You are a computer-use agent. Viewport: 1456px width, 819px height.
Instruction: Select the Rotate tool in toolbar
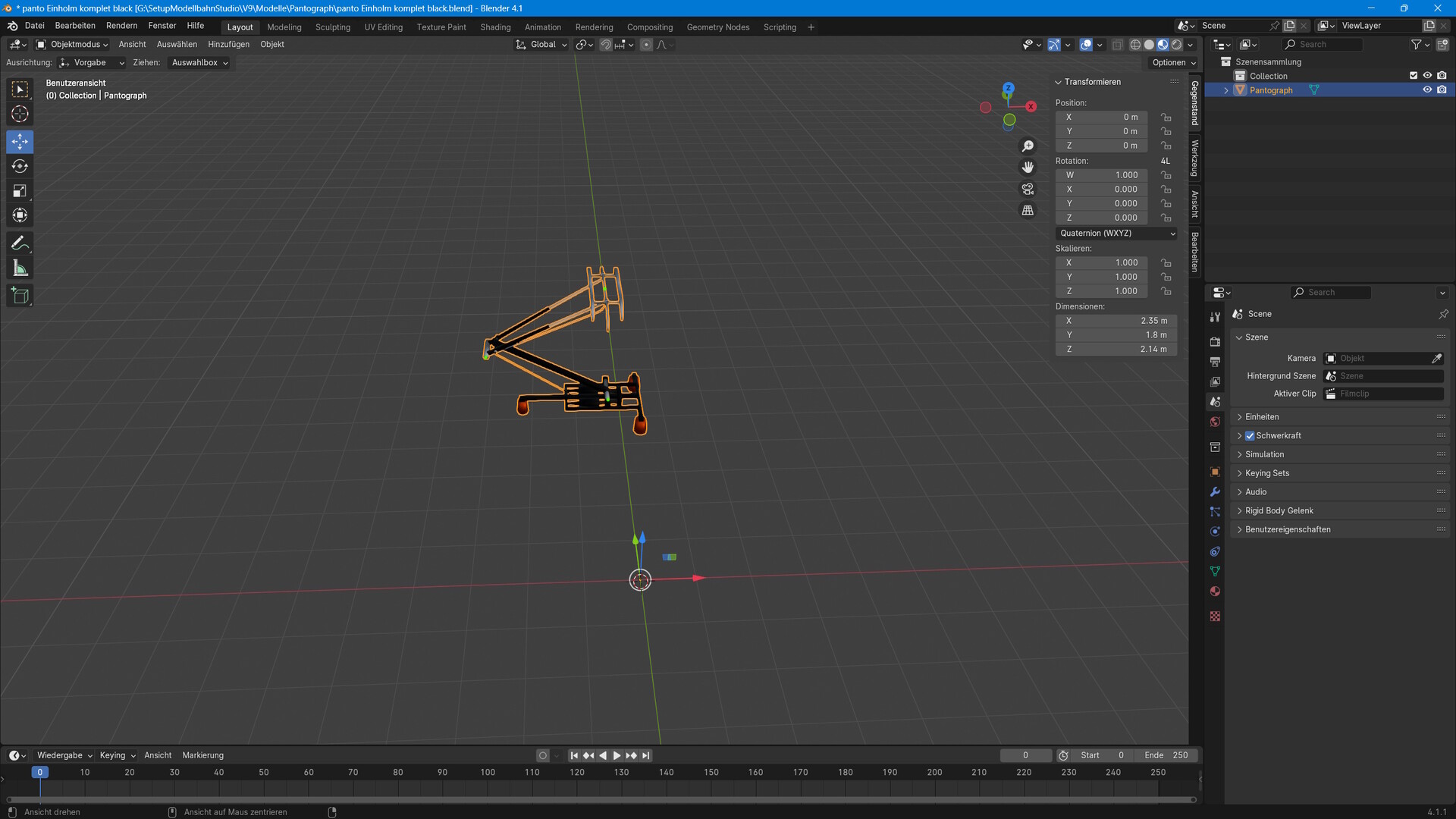(x=20, y=166)
